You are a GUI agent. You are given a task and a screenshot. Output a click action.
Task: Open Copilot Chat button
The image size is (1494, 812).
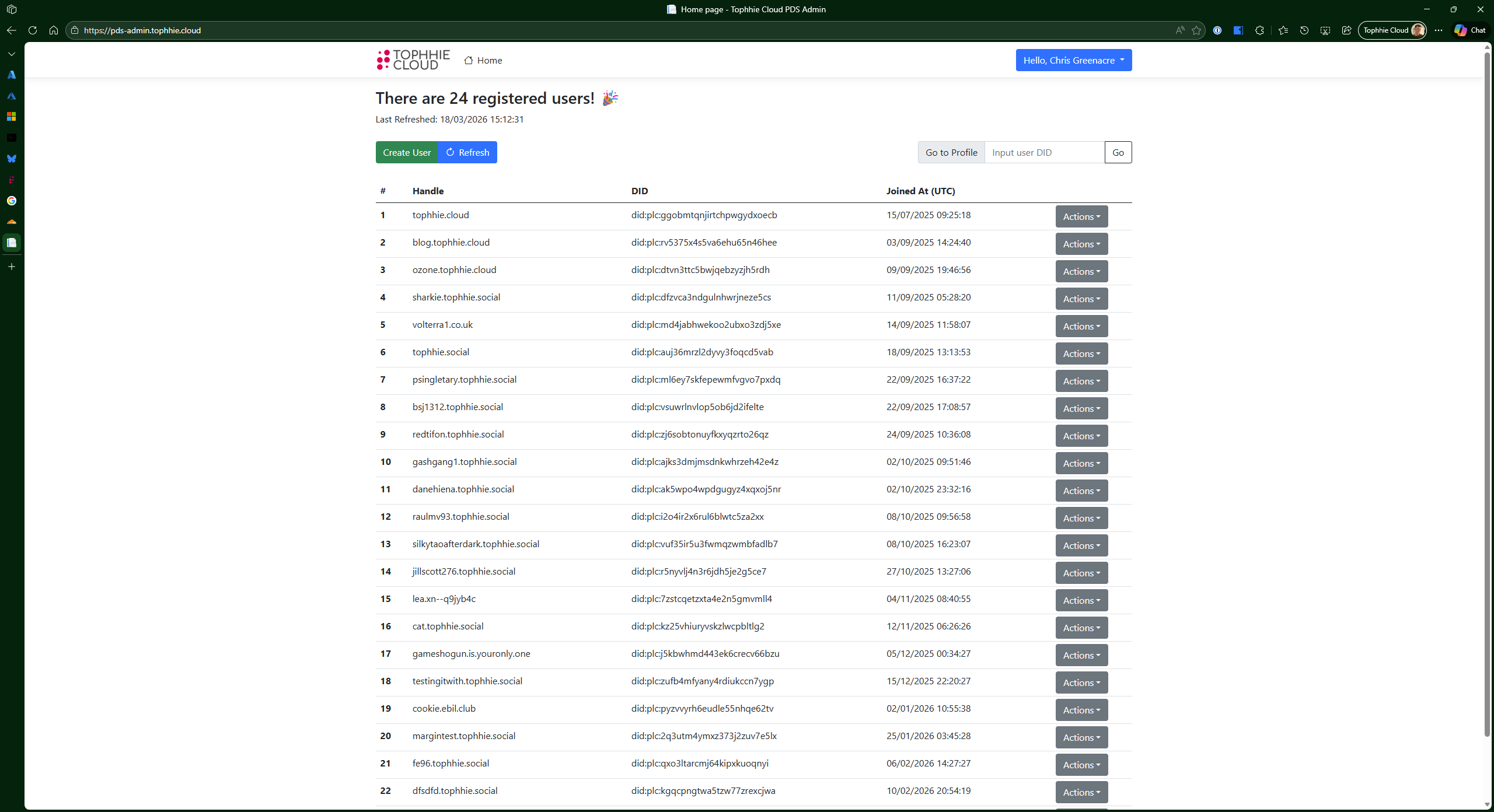point(1470,30)
